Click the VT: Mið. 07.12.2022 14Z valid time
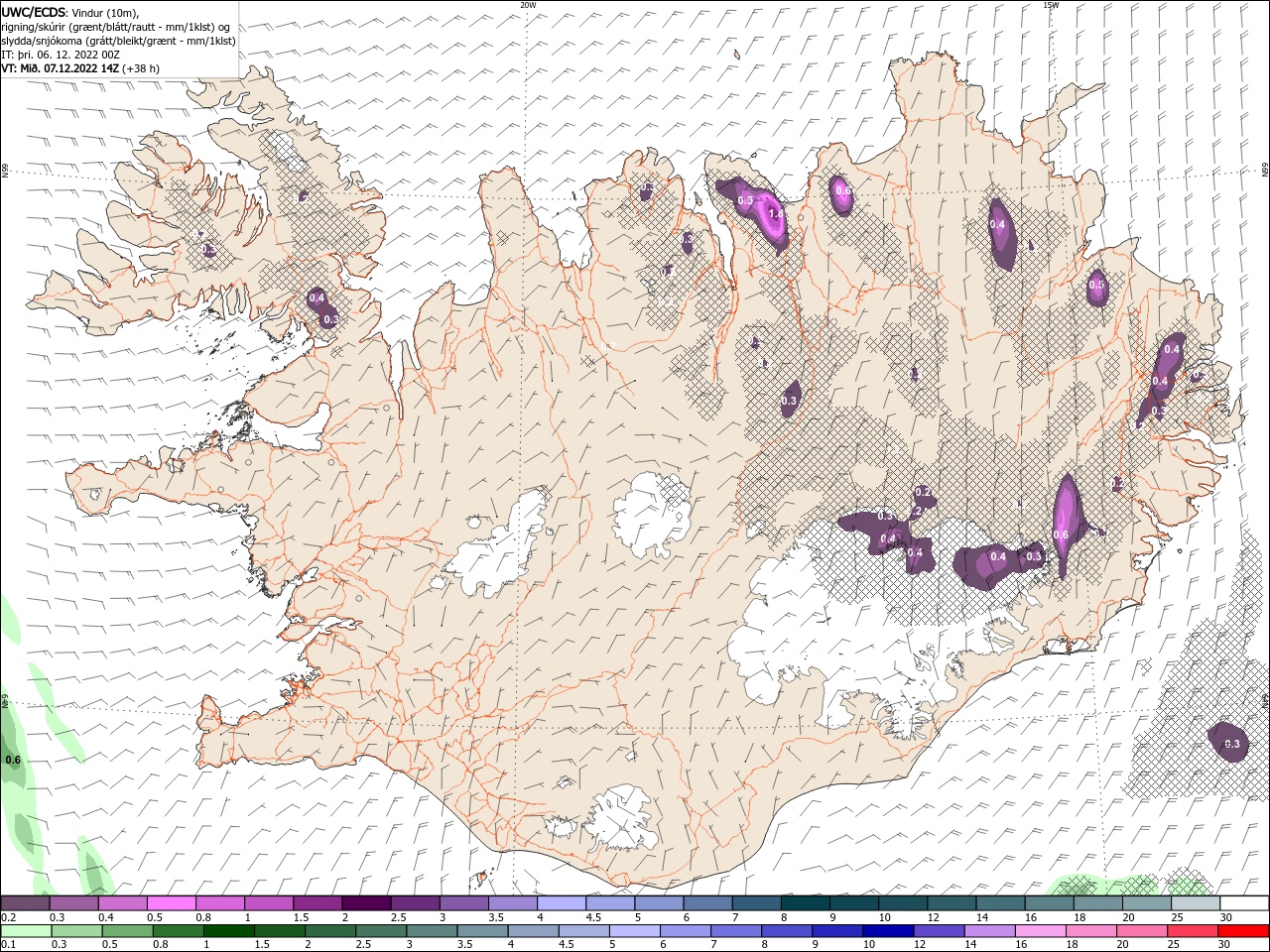Viewport: 1270px width, 952px height. pyautogui.click(x=59, y=68)
